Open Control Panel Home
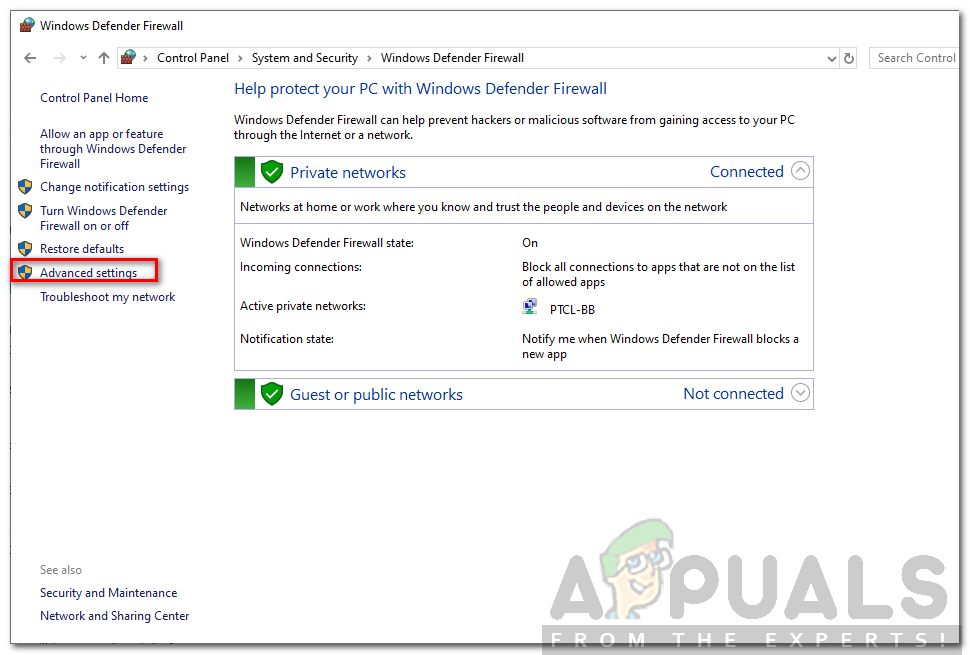 pyautogui.click(x=94, y=98)
